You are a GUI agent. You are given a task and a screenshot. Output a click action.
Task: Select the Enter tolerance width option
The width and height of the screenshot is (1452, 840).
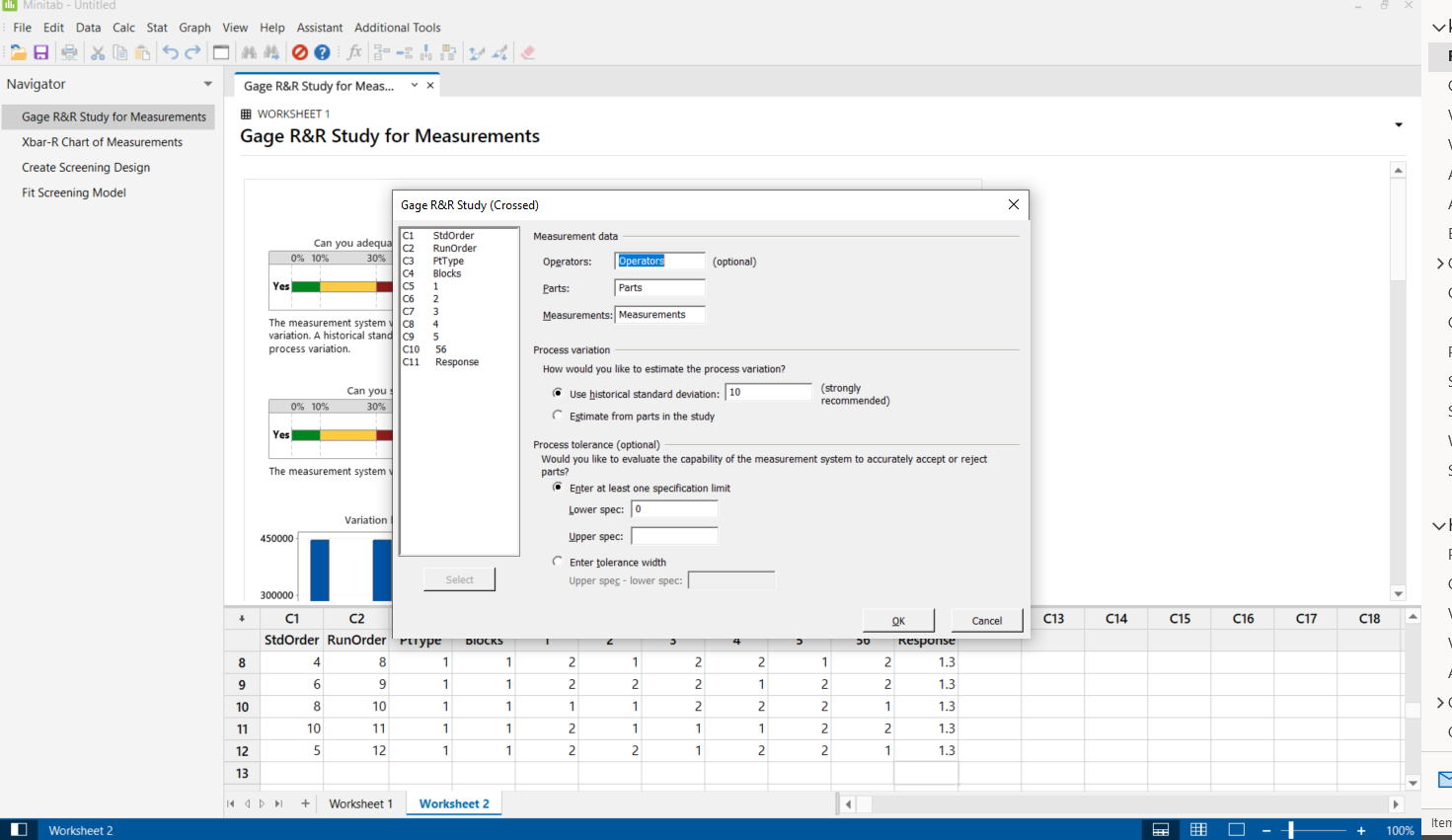point(559,562)
